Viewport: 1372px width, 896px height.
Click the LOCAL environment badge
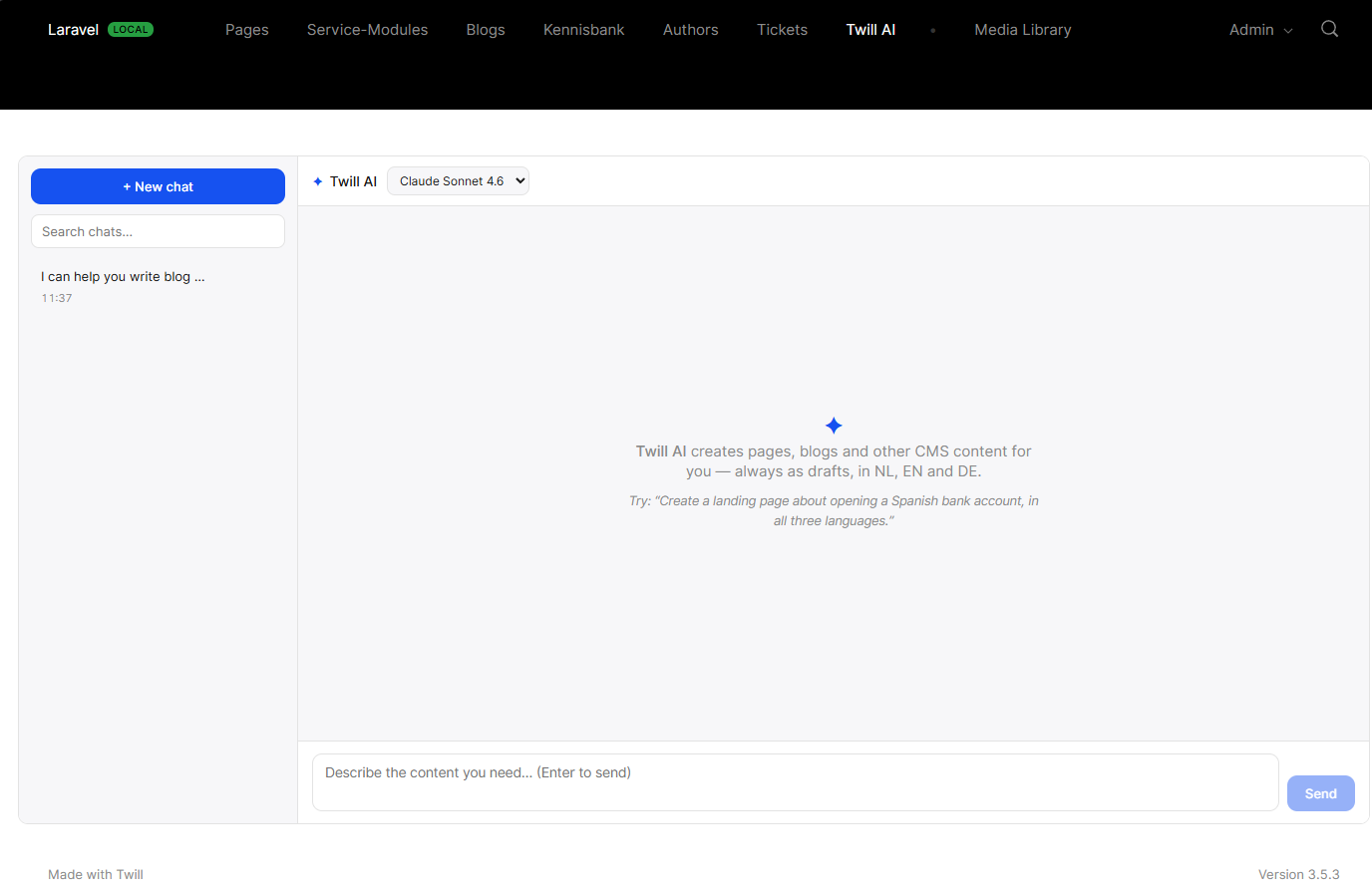[131, 30]
